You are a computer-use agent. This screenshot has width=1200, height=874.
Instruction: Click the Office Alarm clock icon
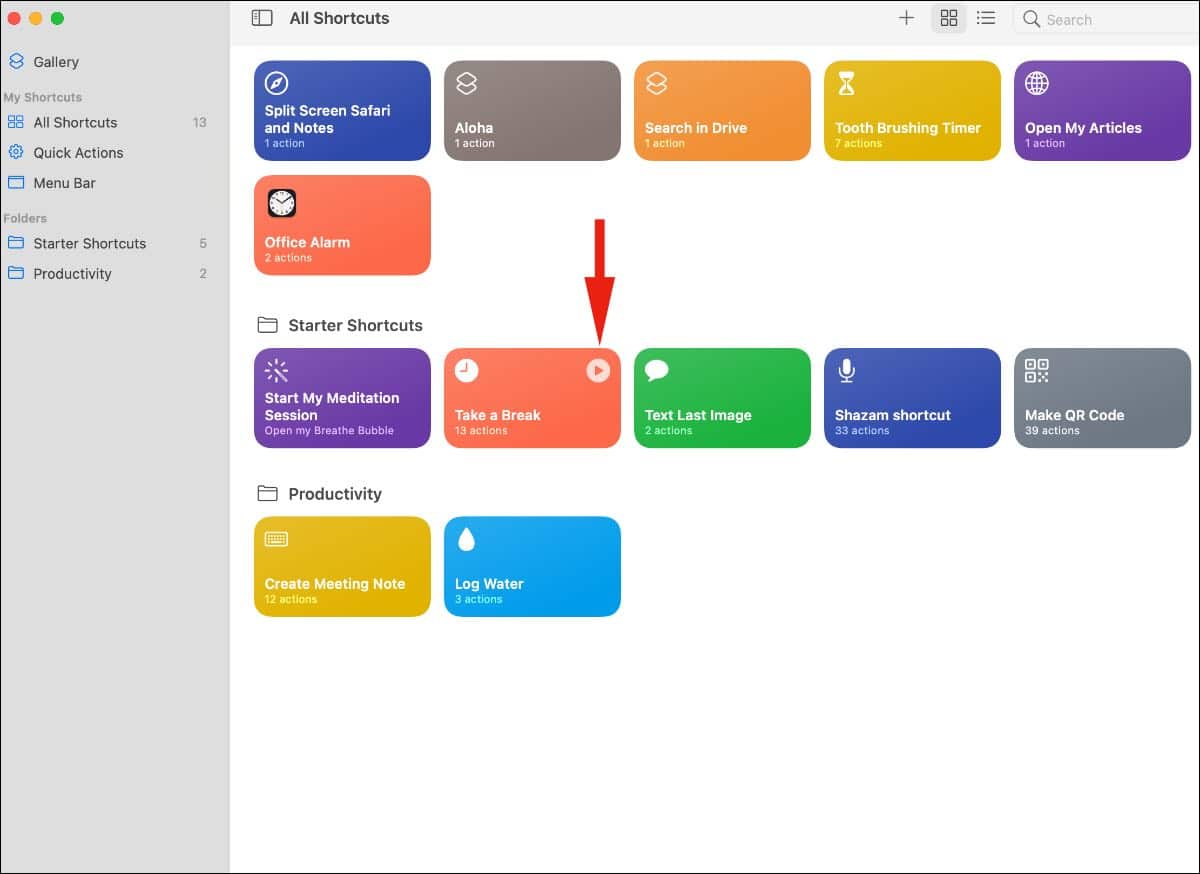[x=282, y=203]
